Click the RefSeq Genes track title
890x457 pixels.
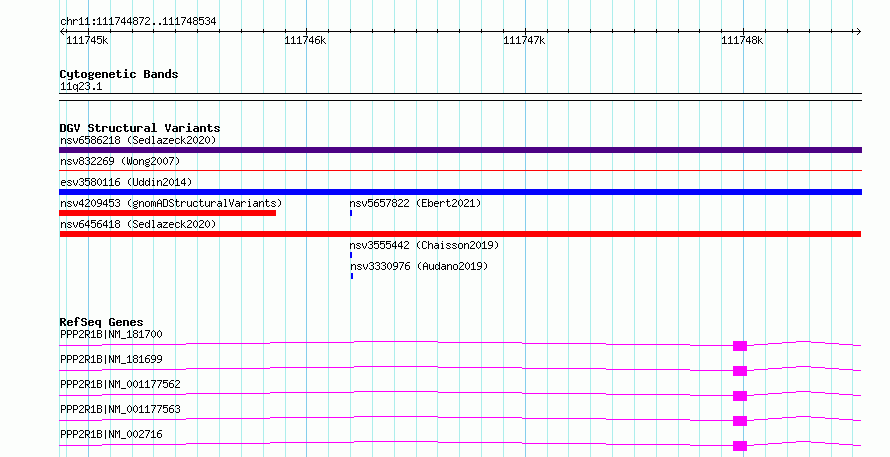click(101, 322)
